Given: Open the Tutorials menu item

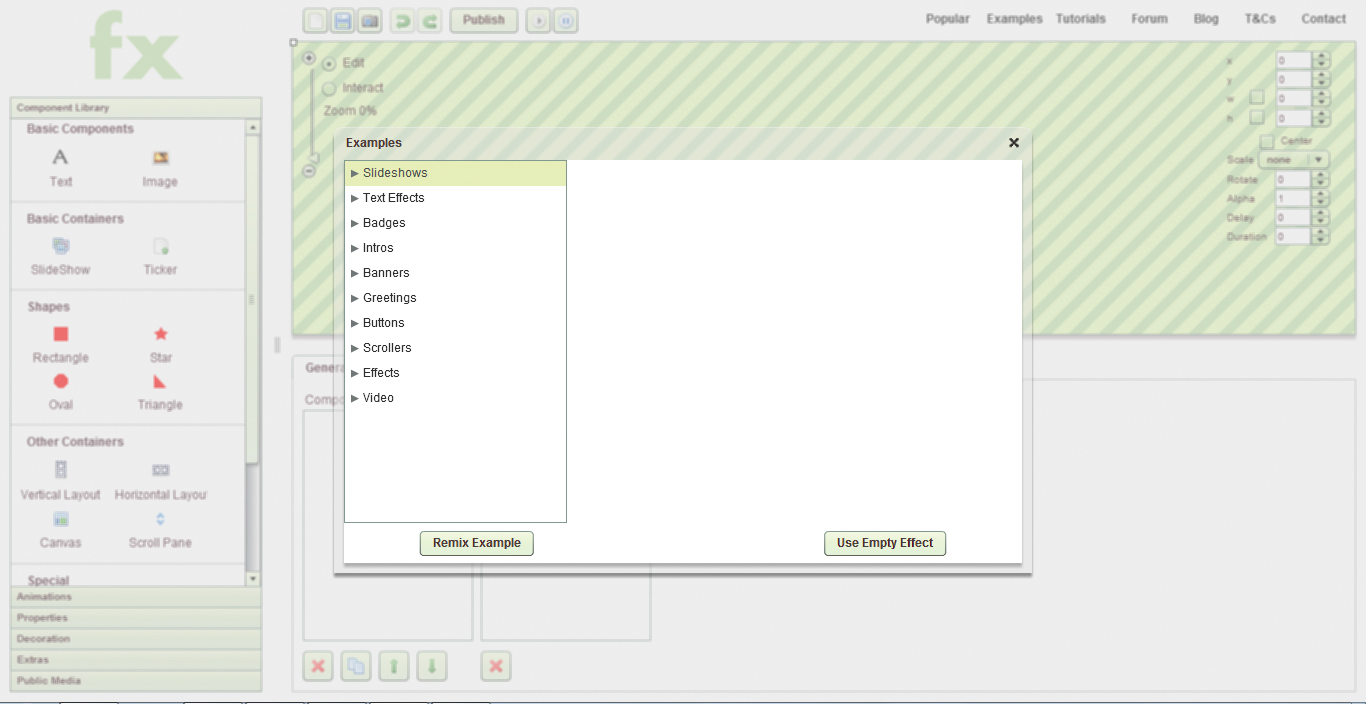Looking at the screenshot, I should [x=1080, y=19].
